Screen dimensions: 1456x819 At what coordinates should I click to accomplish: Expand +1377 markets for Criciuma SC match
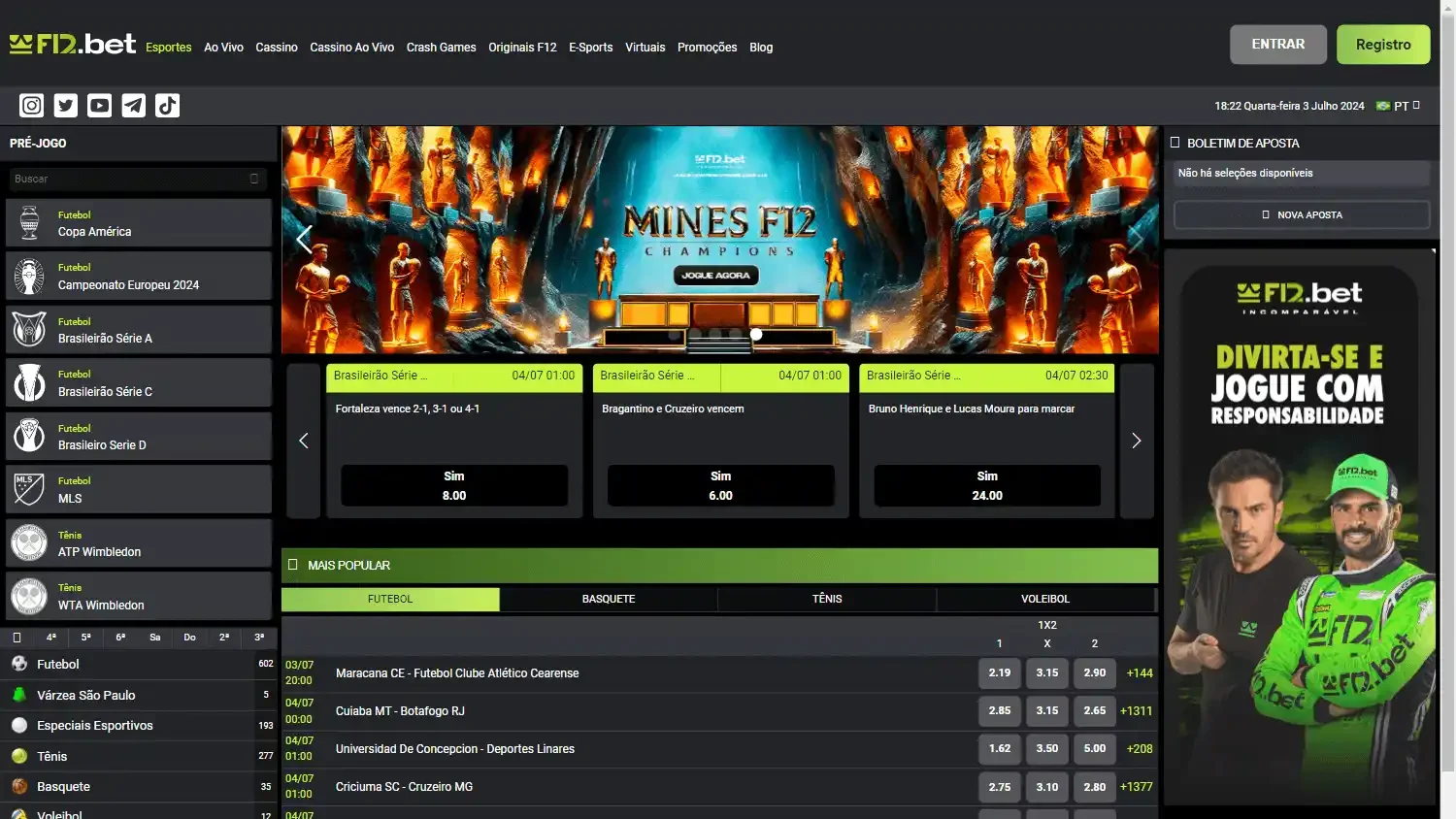1137,787
